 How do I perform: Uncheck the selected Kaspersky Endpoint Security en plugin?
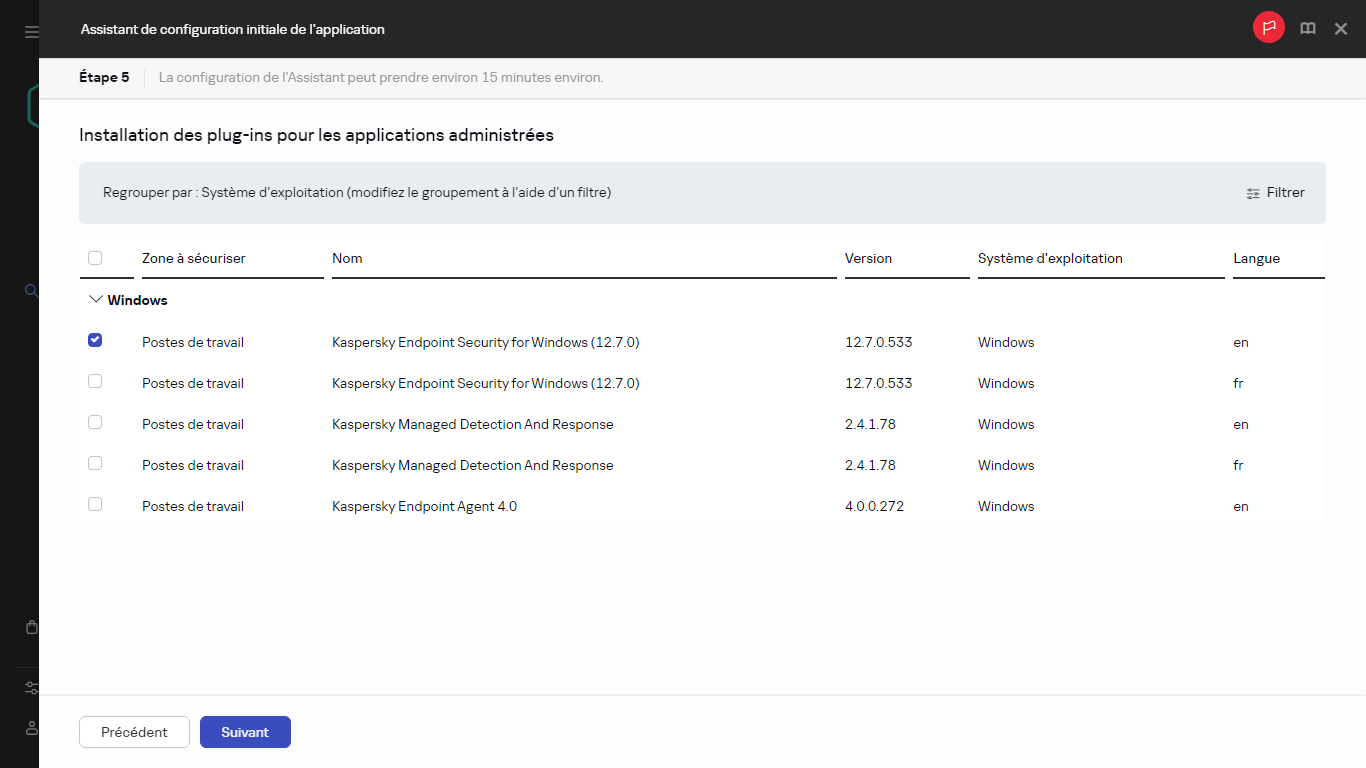tap(94, 340)
